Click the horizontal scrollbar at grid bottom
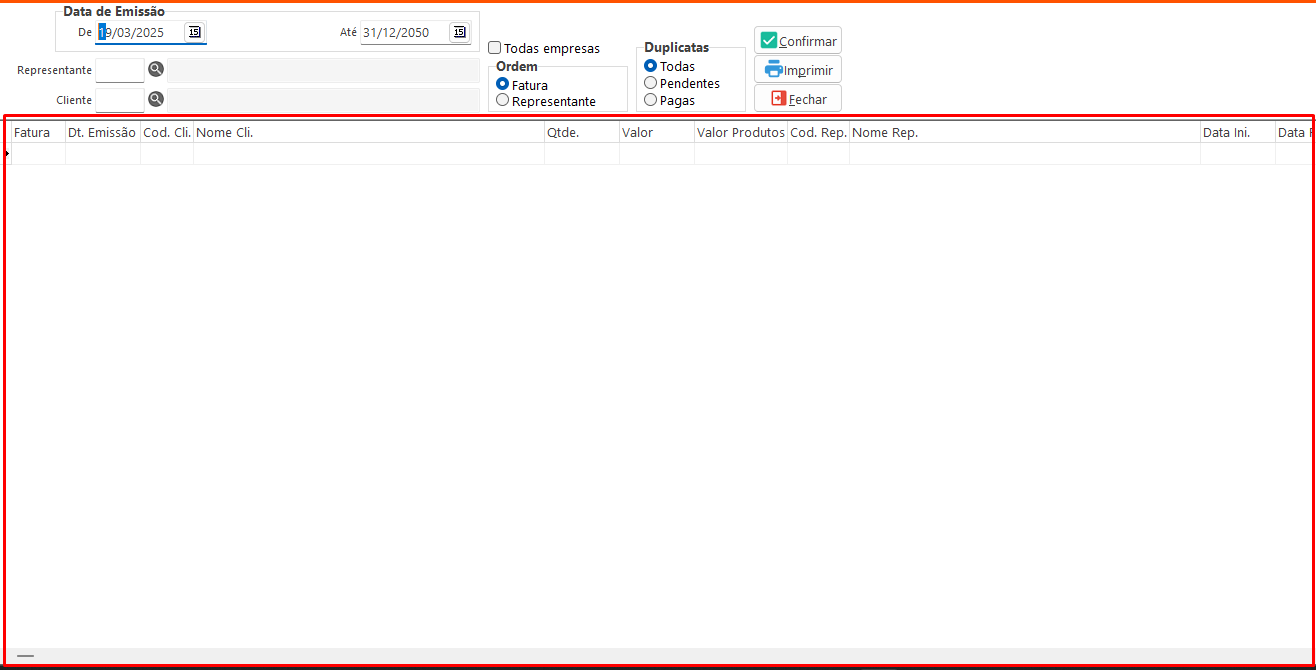 click(x=26, y=656)
